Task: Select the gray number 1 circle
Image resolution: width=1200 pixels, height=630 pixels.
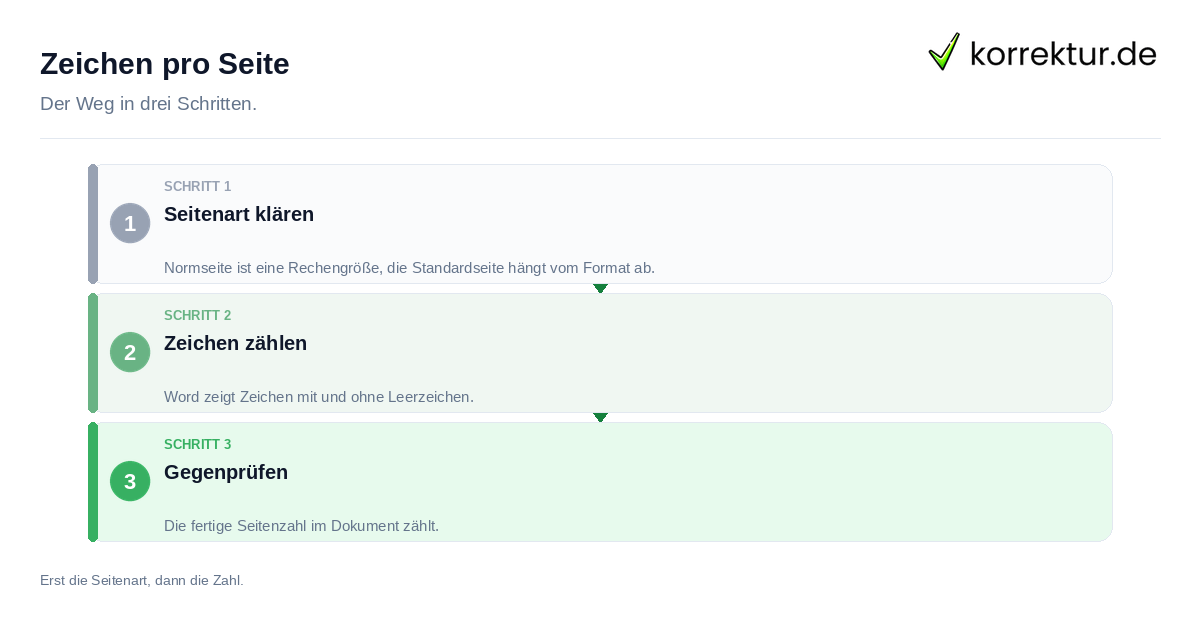Action: (130, 223)
